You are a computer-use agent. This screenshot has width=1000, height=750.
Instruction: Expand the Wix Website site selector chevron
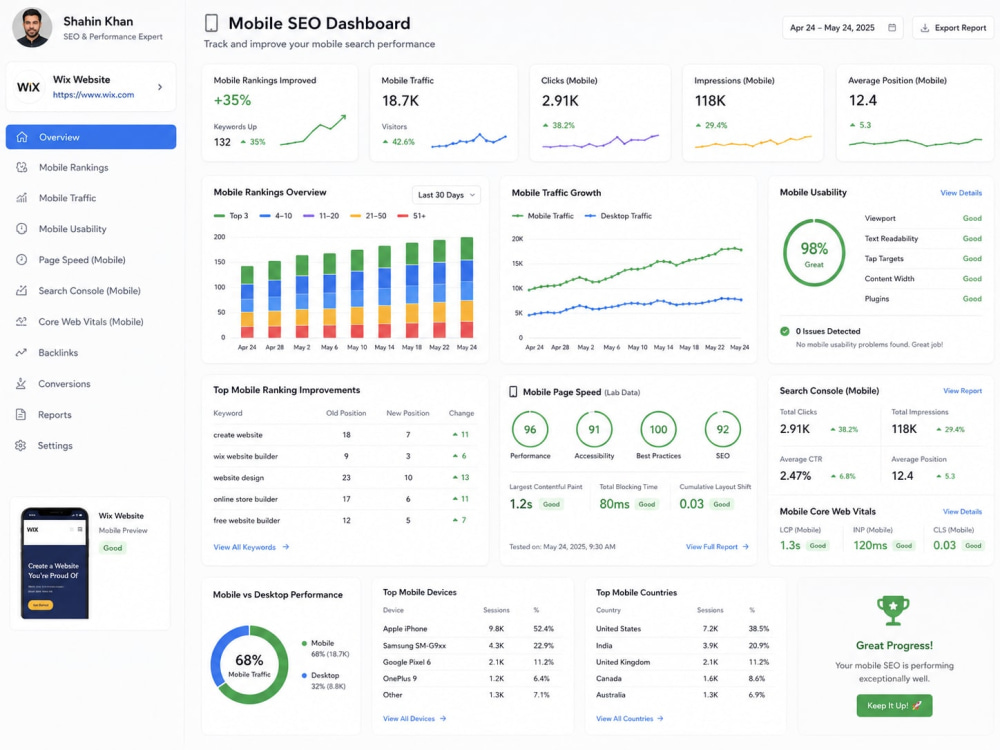point(160,87)
